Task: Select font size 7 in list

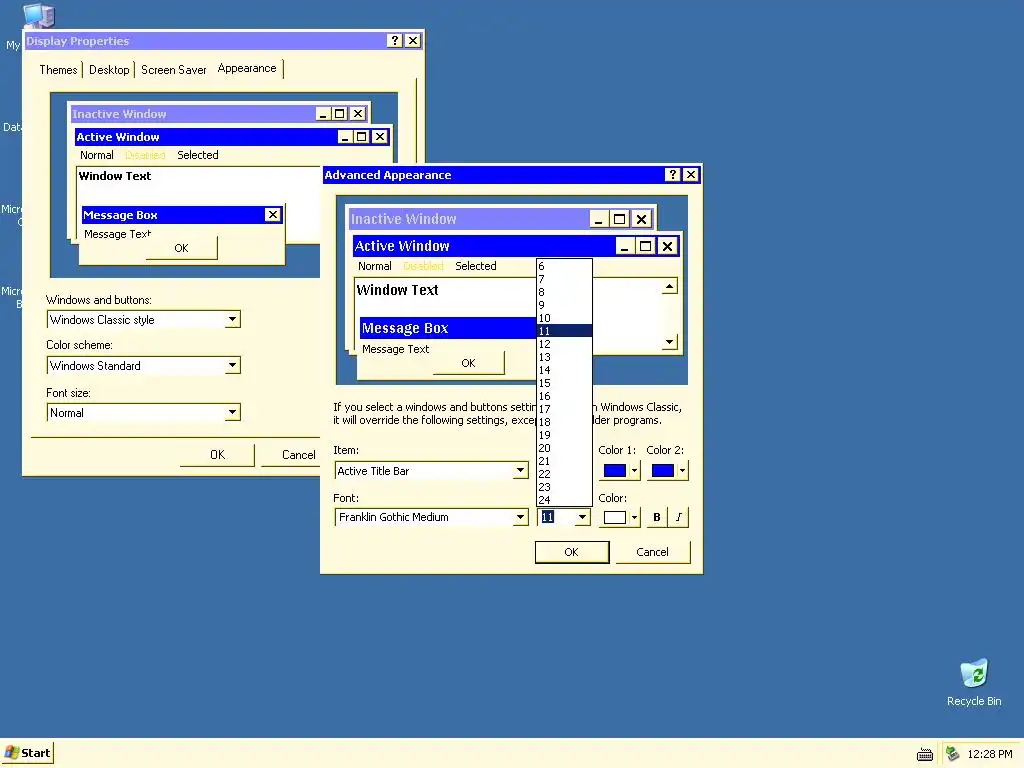Action: (564, 280)
